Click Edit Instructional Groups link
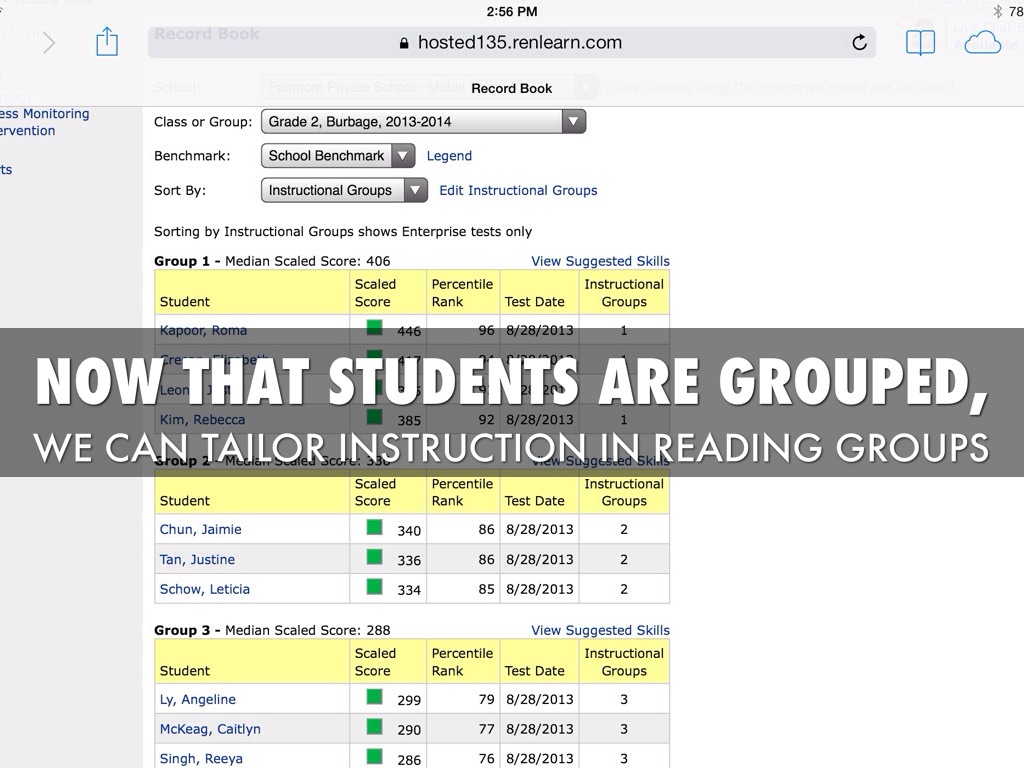Viewport: 1024px width, 768px height. coord(518,190)
